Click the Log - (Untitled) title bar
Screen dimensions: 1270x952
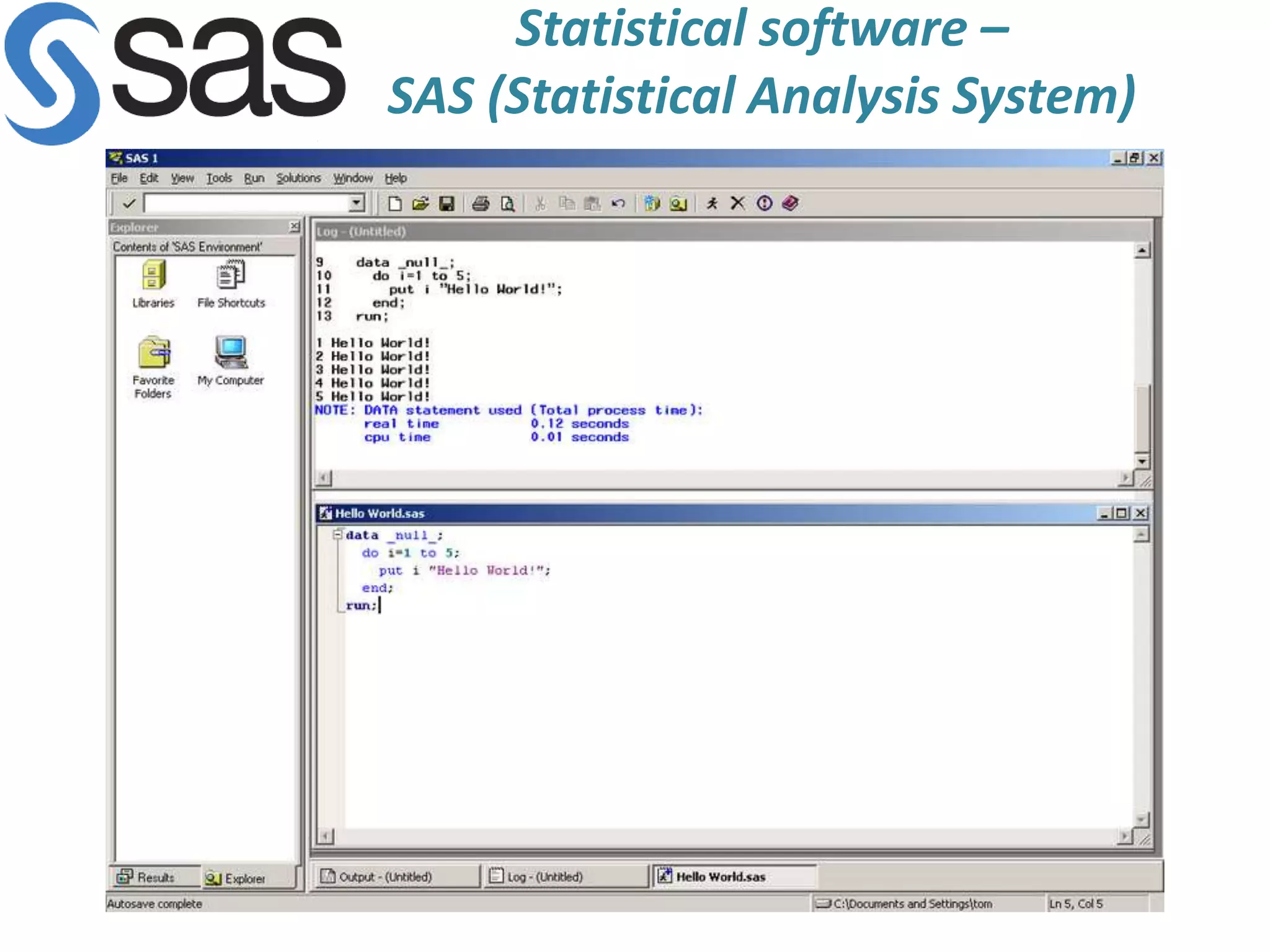[x=733, y=231]
